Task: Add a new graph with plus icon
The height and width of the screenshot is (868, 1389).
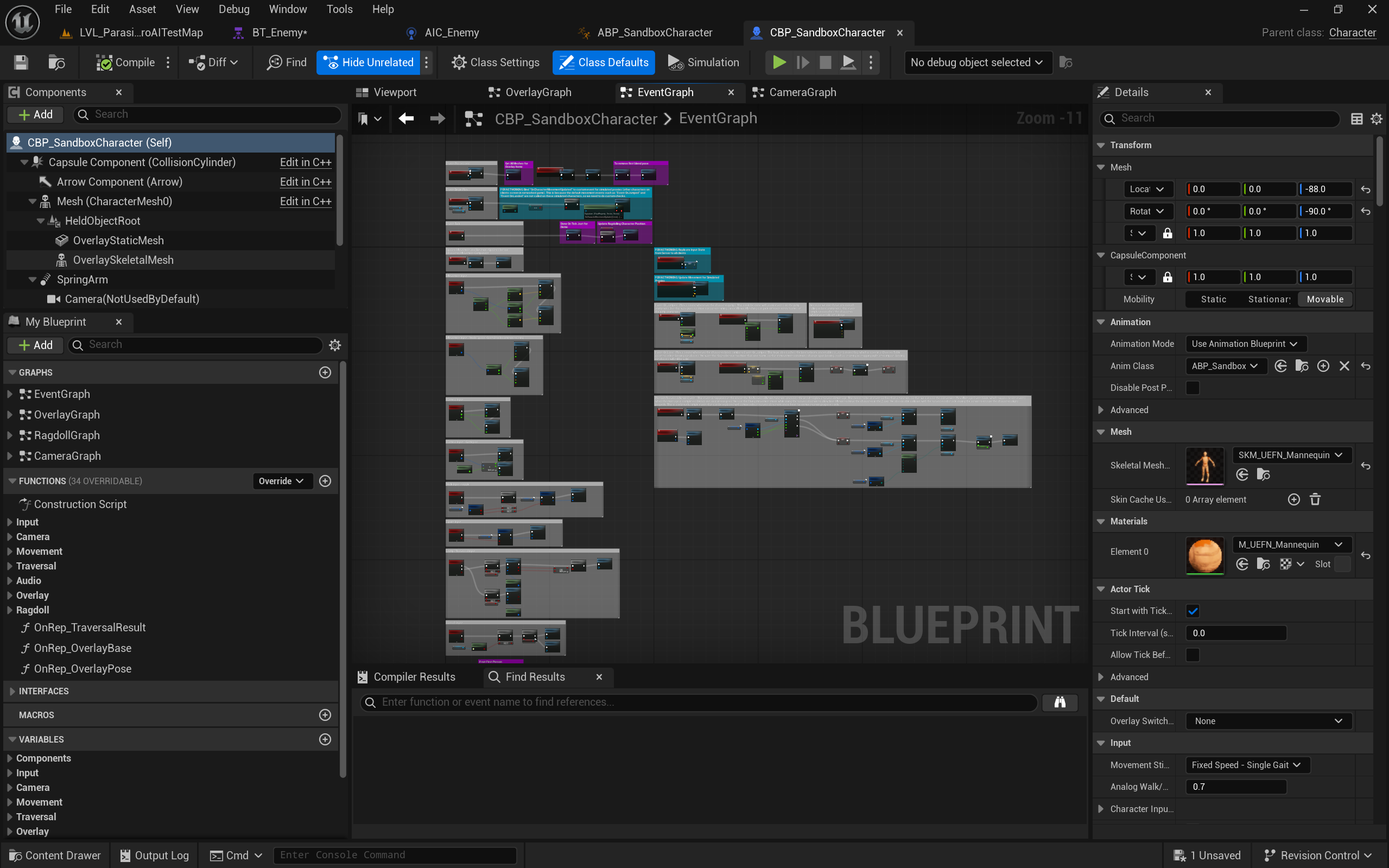Action: (325, 372)
